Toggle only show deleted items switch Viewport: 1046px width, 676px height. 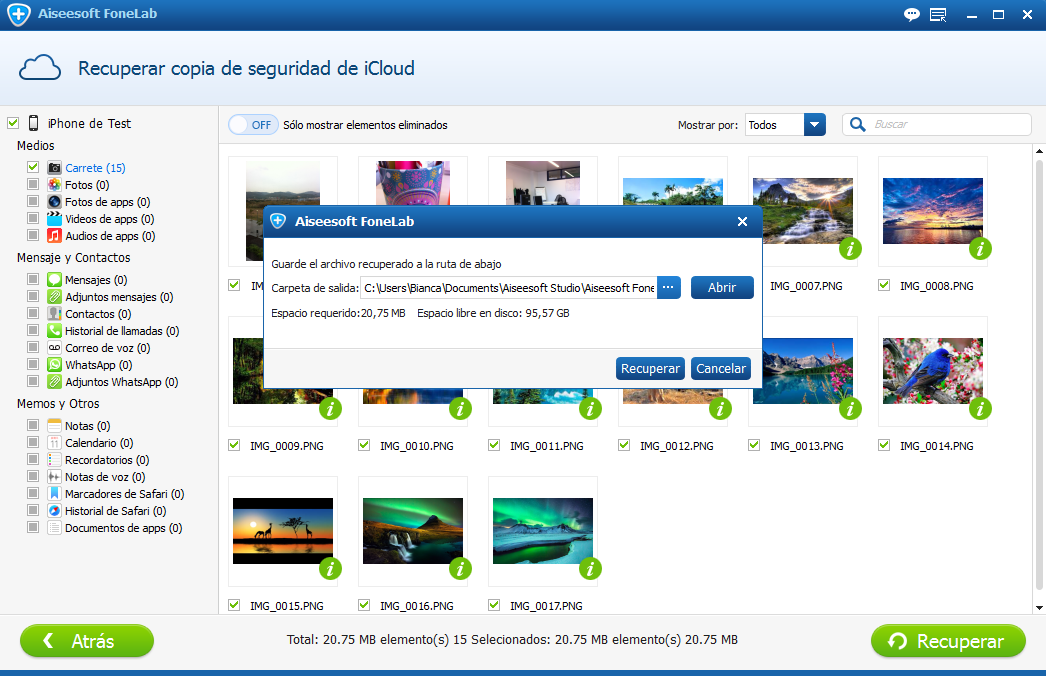click(x=253, y=125)
